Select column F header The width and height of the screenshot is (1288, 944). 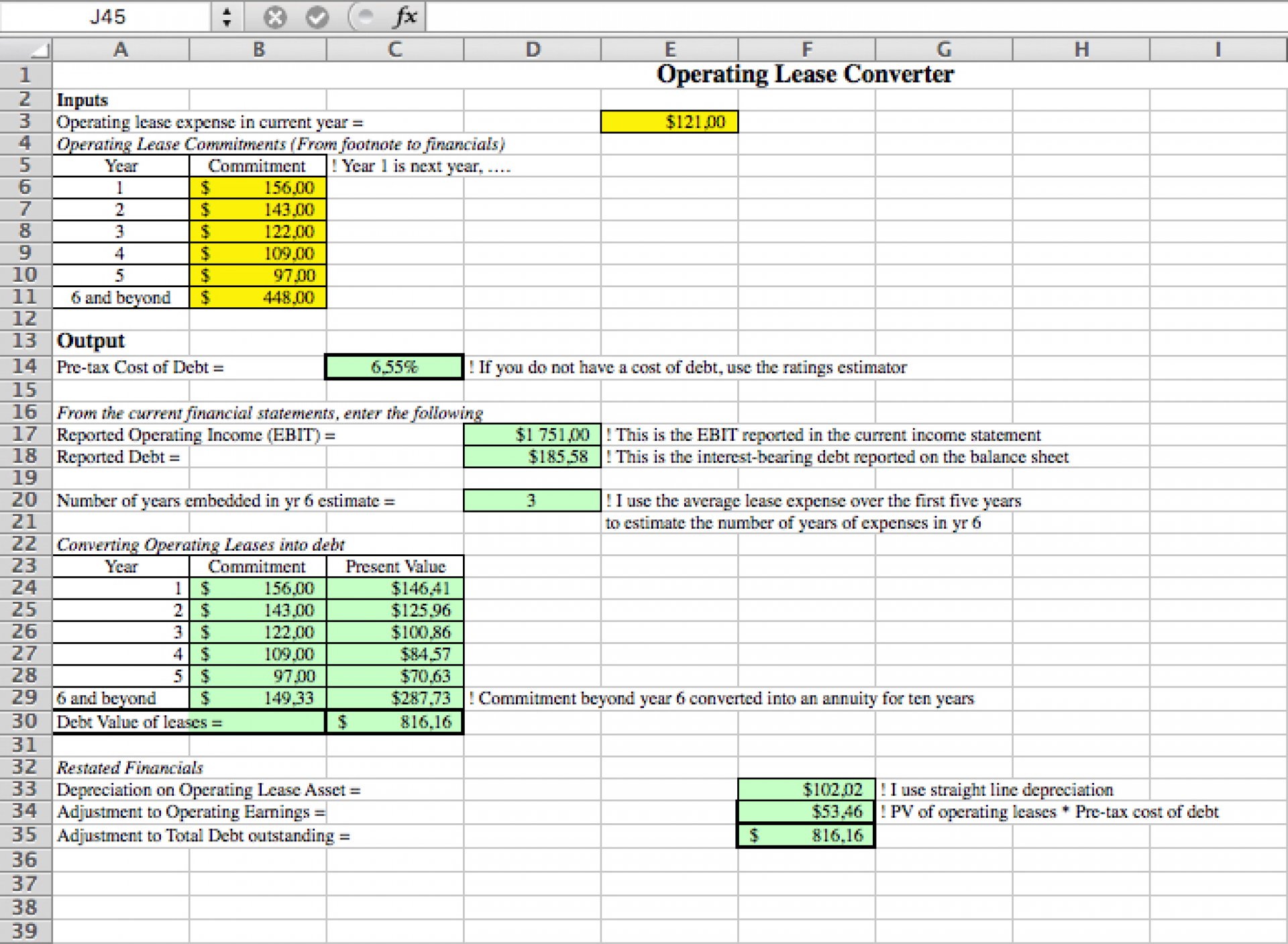point(807,50)
